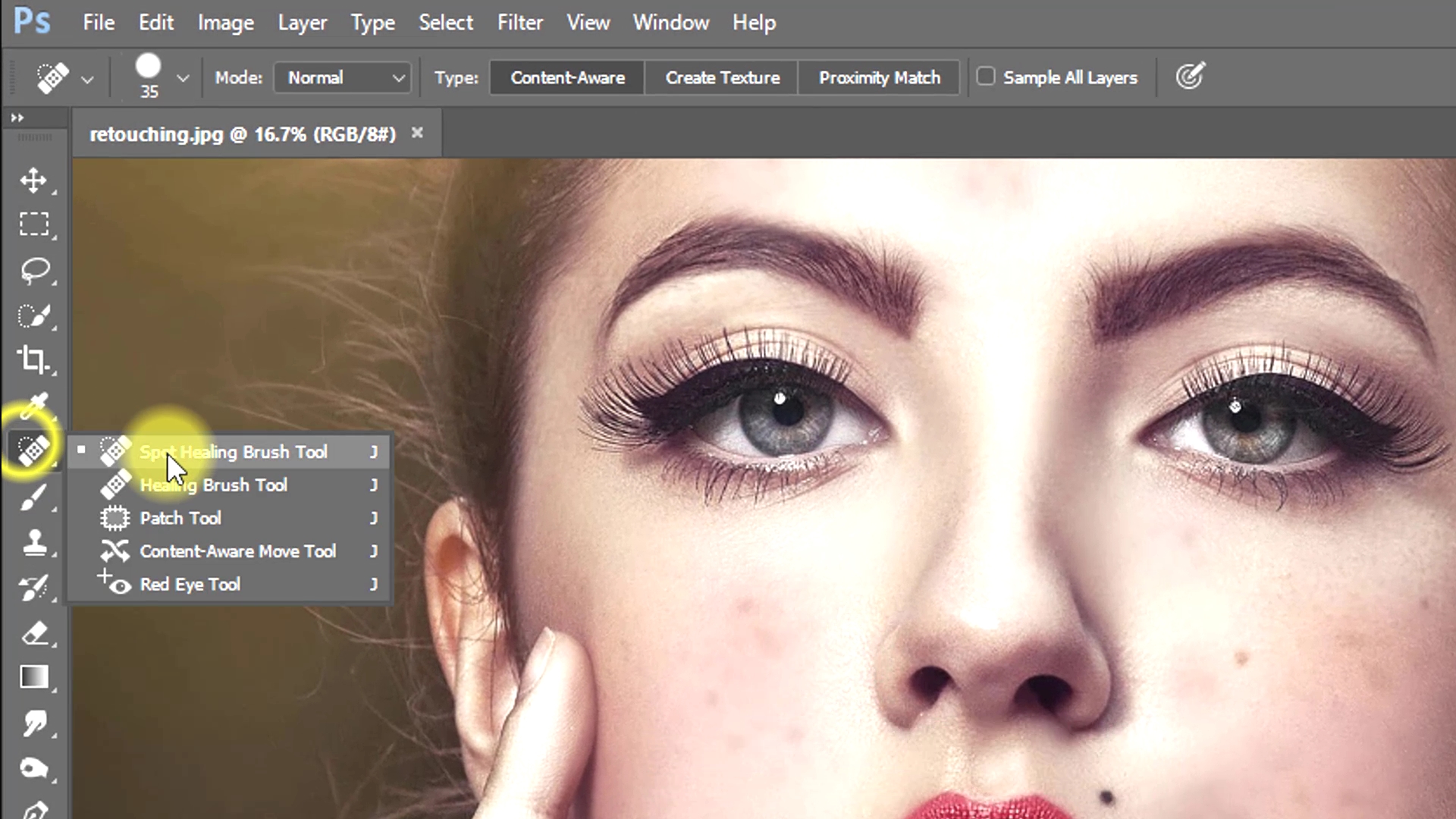This screenshot has height=819, width=1456.
Task: Select the Clone Stamp tool
Action: point(34,542)
